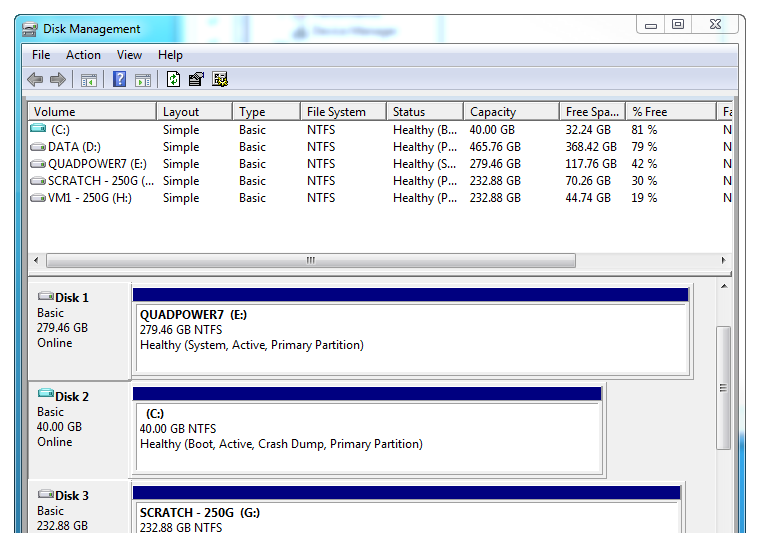764x533 pixels.
Task: Select the (C:) 40.00 GB partition block
Action: (x=367, y=430)
